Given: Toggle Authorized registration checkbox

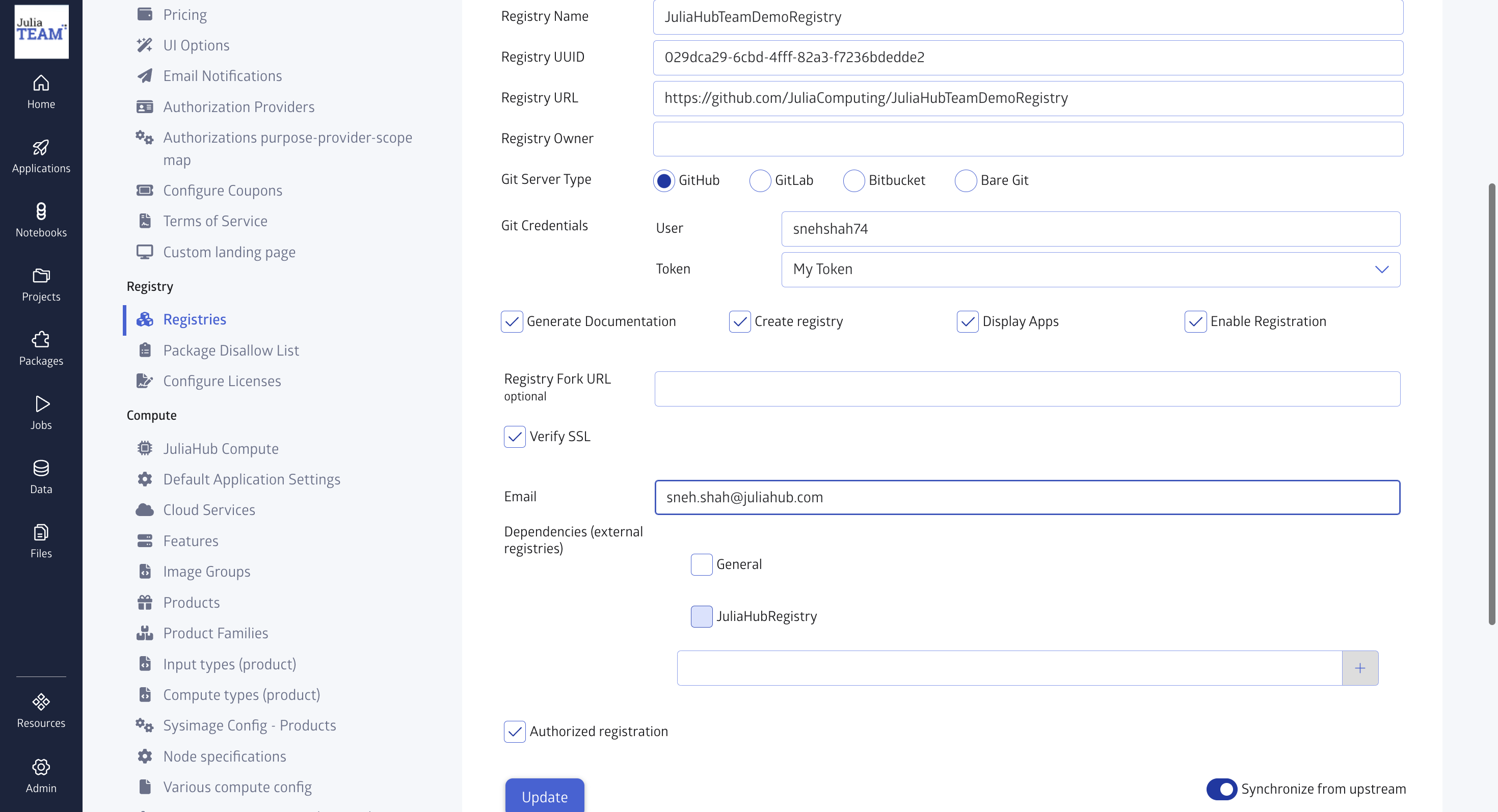Looking at the screenshot, I should pos(515,731).
